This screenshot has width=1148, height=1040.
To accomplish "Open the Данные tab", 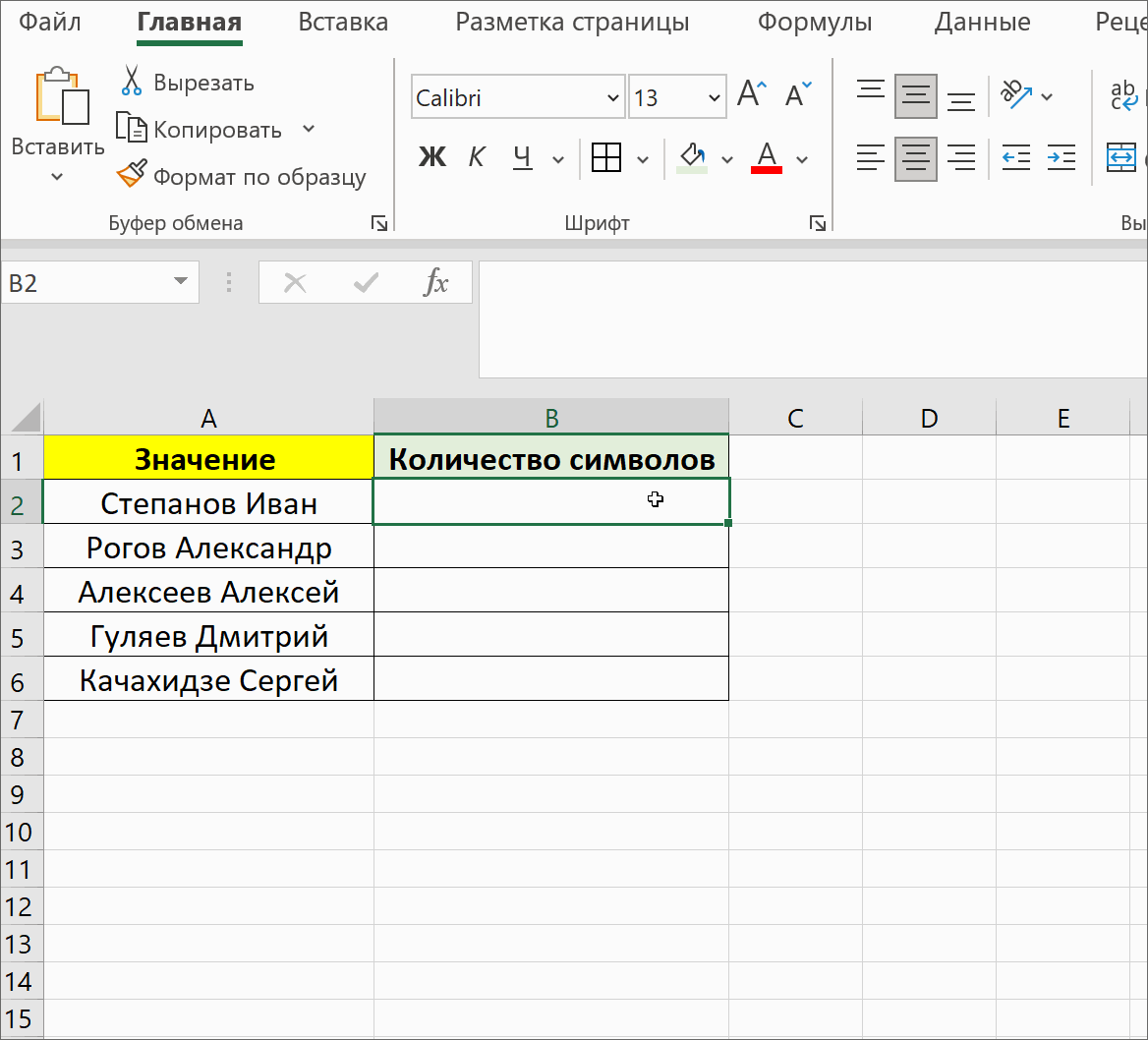I will [x=982, y=22].
